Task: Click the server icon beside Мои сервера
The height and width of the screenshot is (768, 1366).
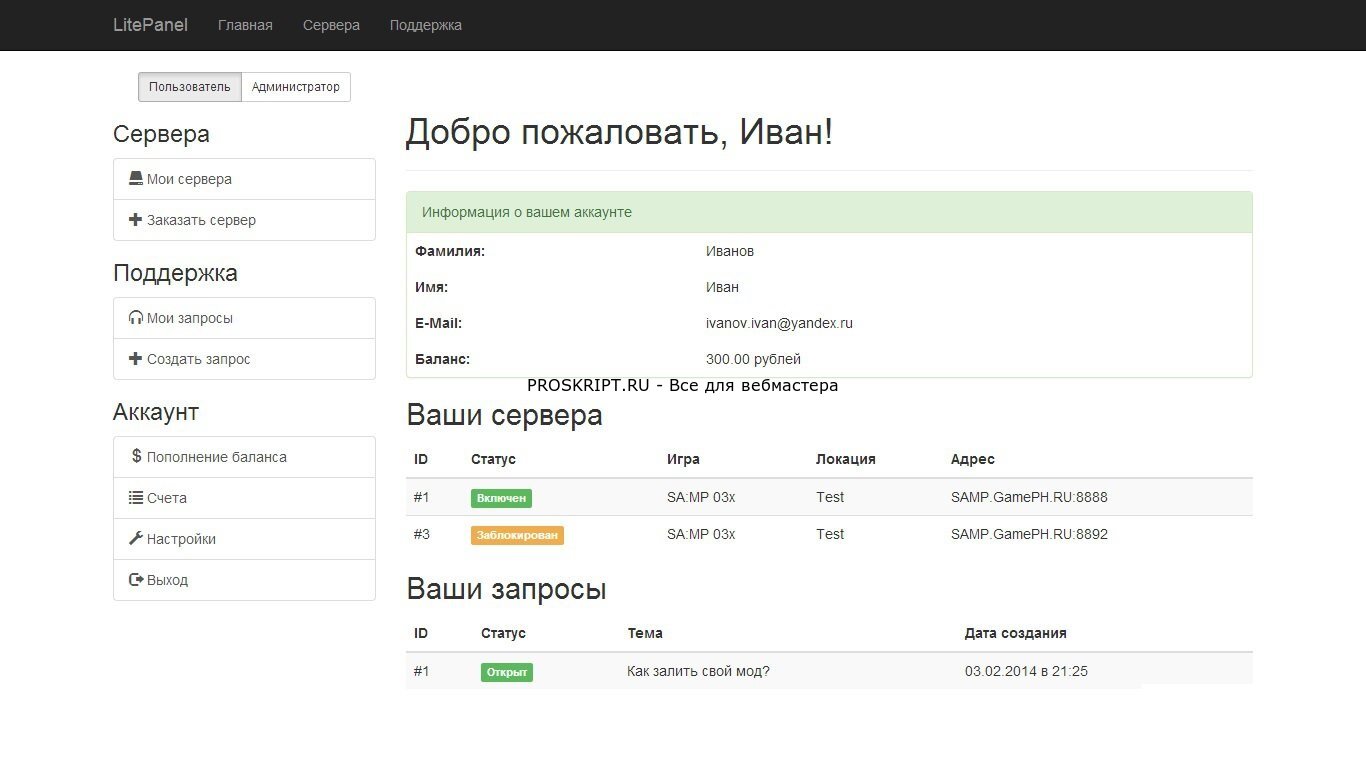Action: pos(136,179)
